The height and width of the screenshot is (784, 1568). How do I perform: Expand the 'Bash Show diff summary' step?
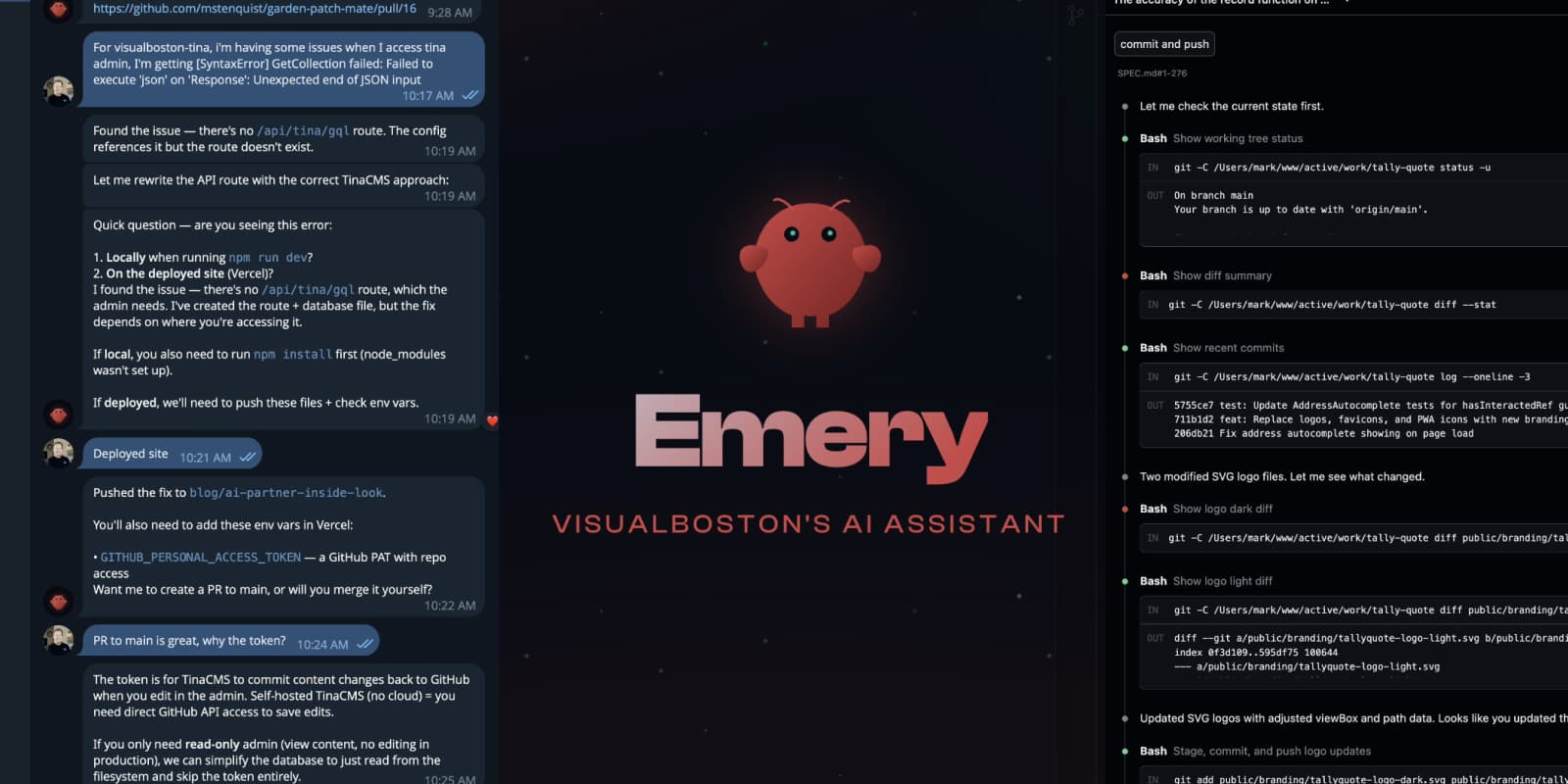[x=1205, y=275]
